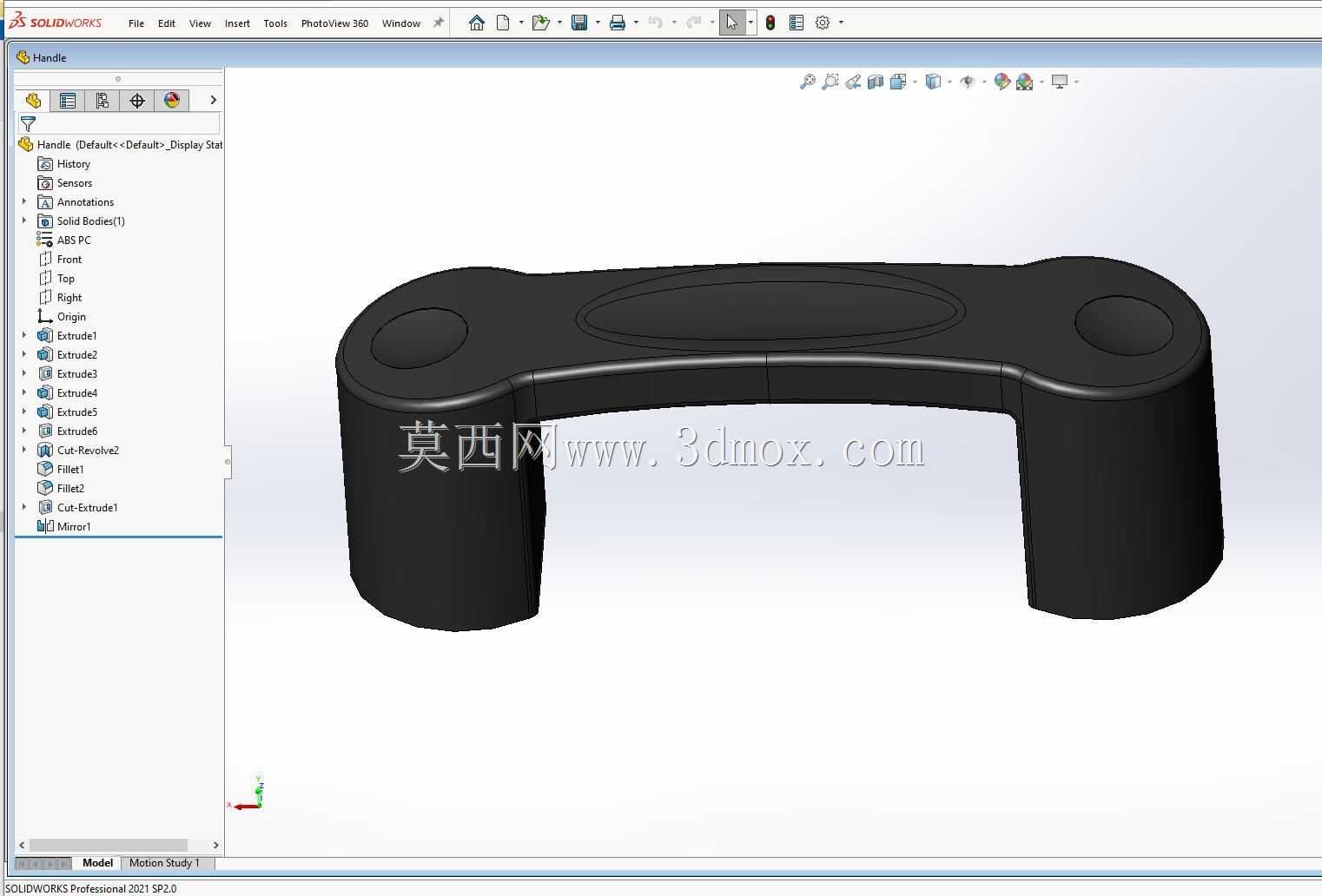Switch to the PropertyManager tab
The width and height of the screenshot is (1322, 896).
click(68, 101)
